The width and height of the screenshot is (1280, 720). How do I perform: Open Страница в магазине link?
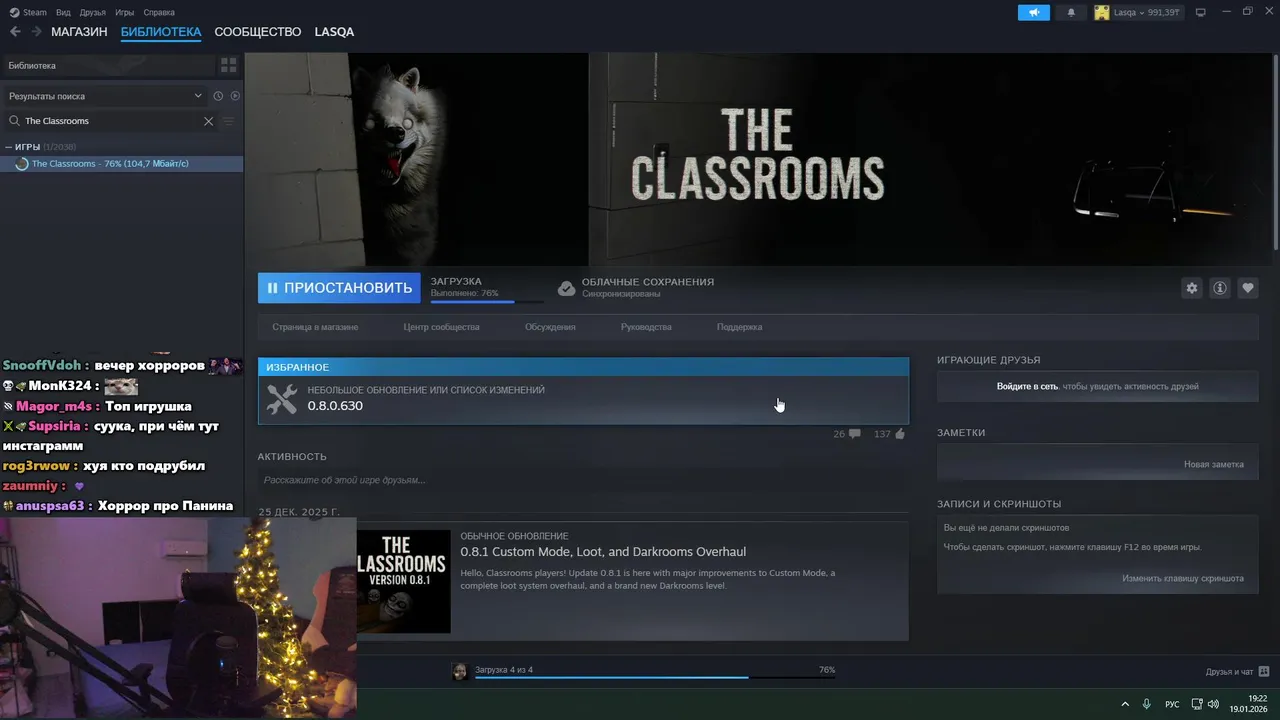tap(315, 327)
